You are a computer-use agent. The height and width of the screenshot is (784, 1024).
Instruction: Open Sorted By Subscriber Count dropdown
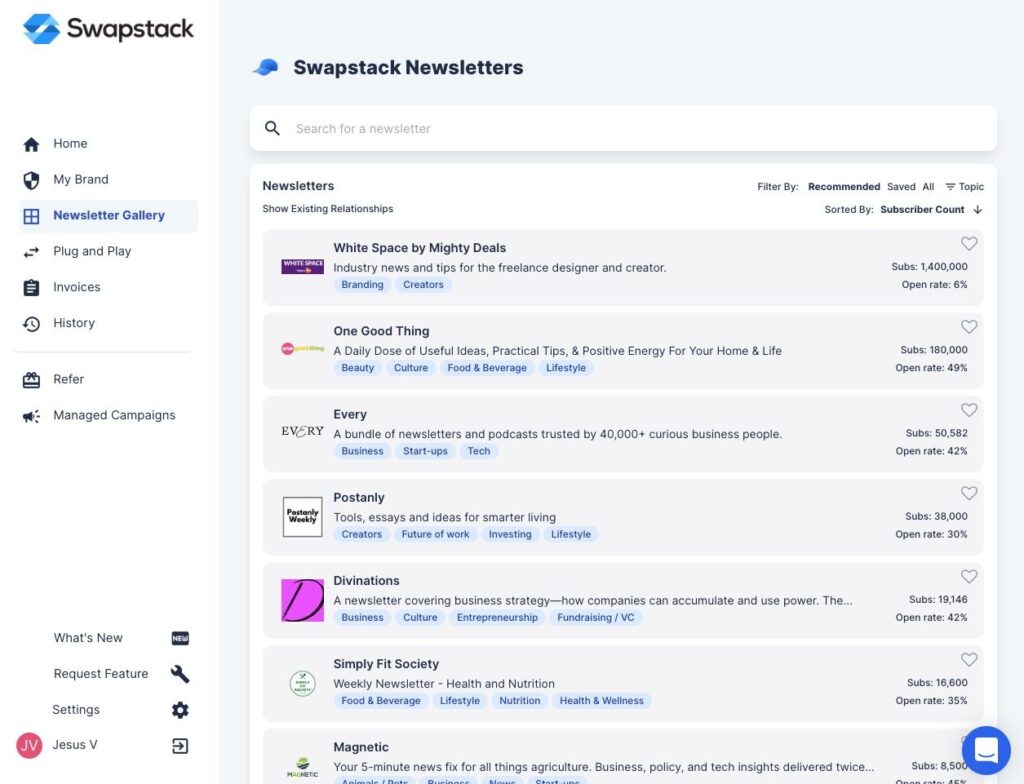click(922, 210)
